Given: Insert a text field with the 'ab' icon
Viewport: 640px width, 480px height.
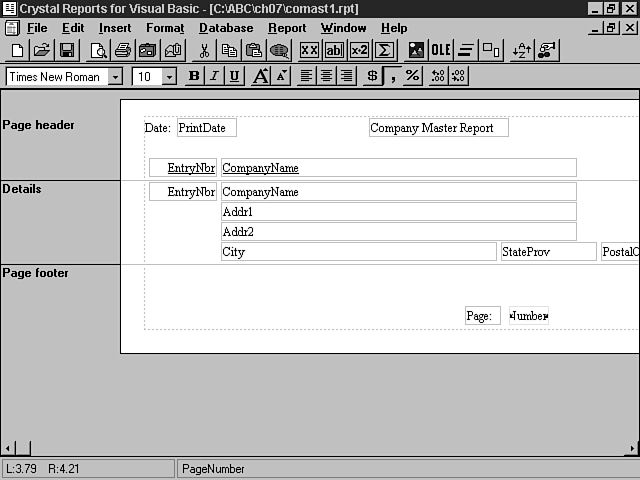Looking at the screenshot, I should 334,50.
